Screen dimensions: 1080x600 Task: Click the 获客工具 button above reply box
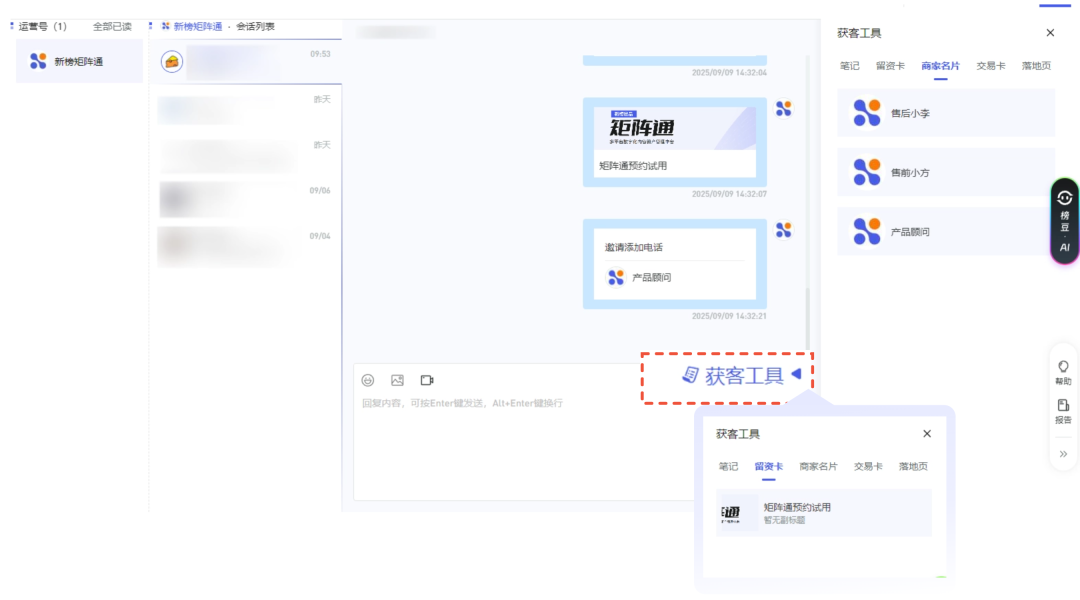(733, 375)
